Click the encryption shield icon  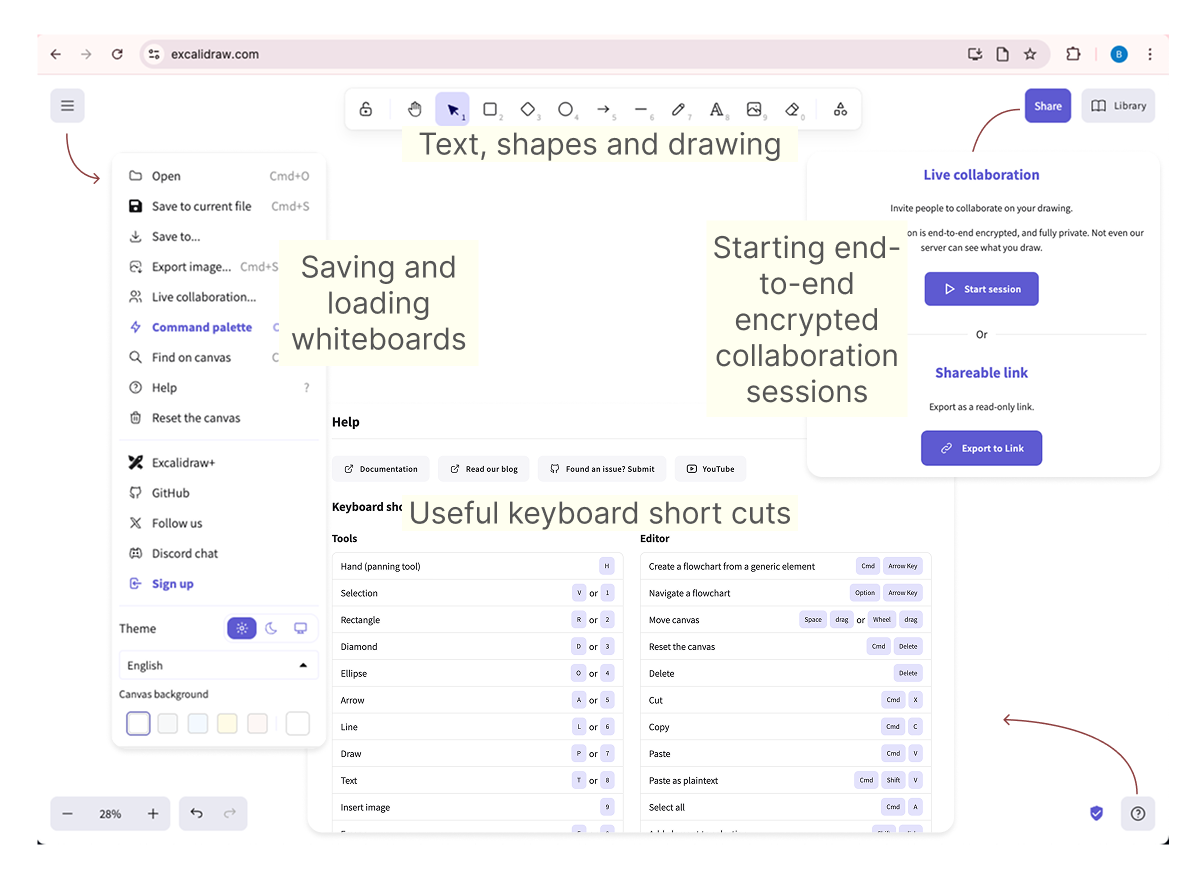point(1096,814)
